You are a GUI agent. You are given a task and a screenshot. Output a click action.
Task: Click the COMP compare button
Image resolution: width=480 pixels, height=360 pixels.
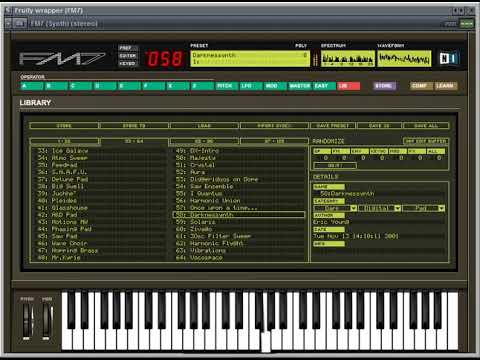(x=421, y=86)
